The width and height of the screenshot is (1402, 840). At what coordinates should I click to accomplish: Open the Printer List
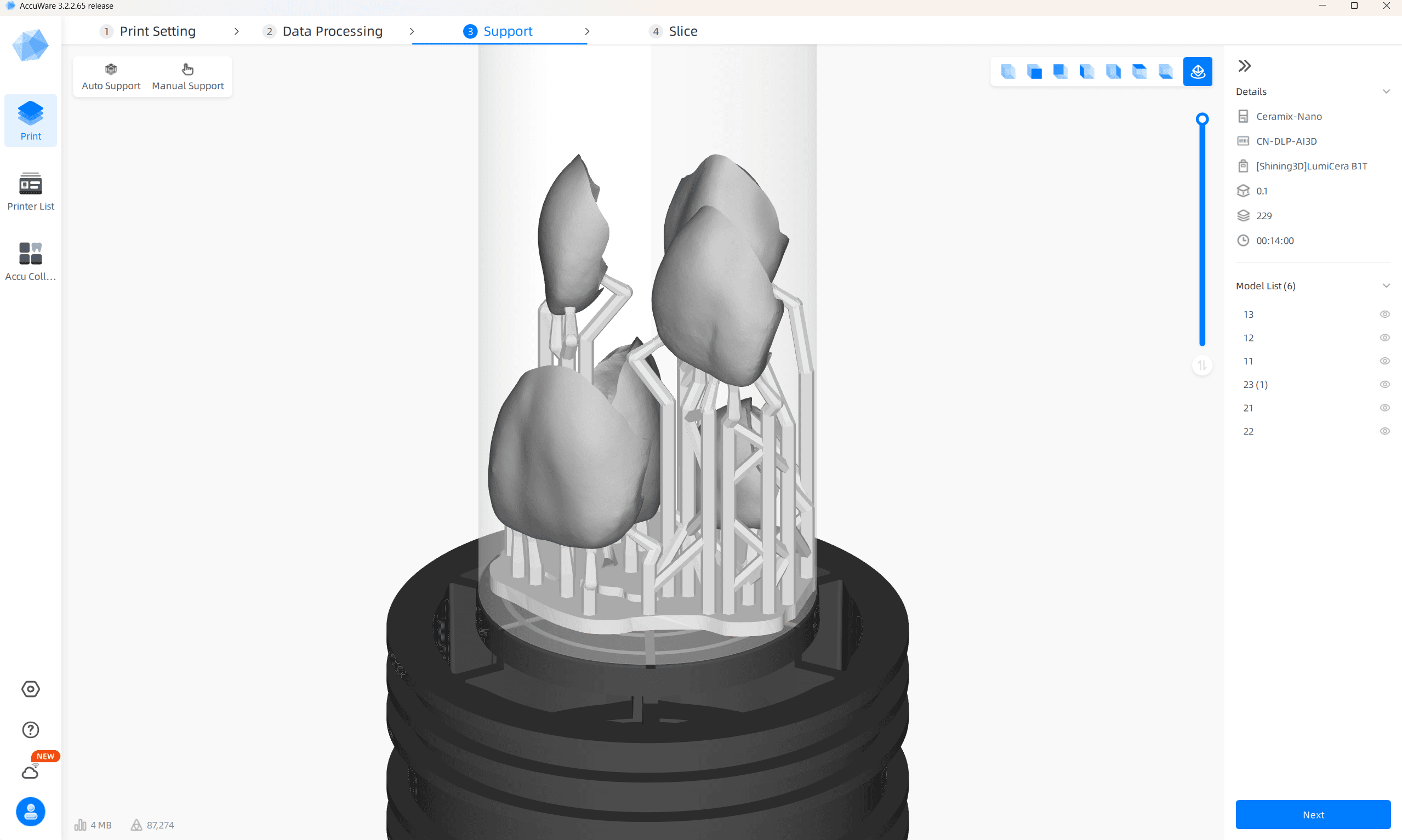(x=31, y=191)
